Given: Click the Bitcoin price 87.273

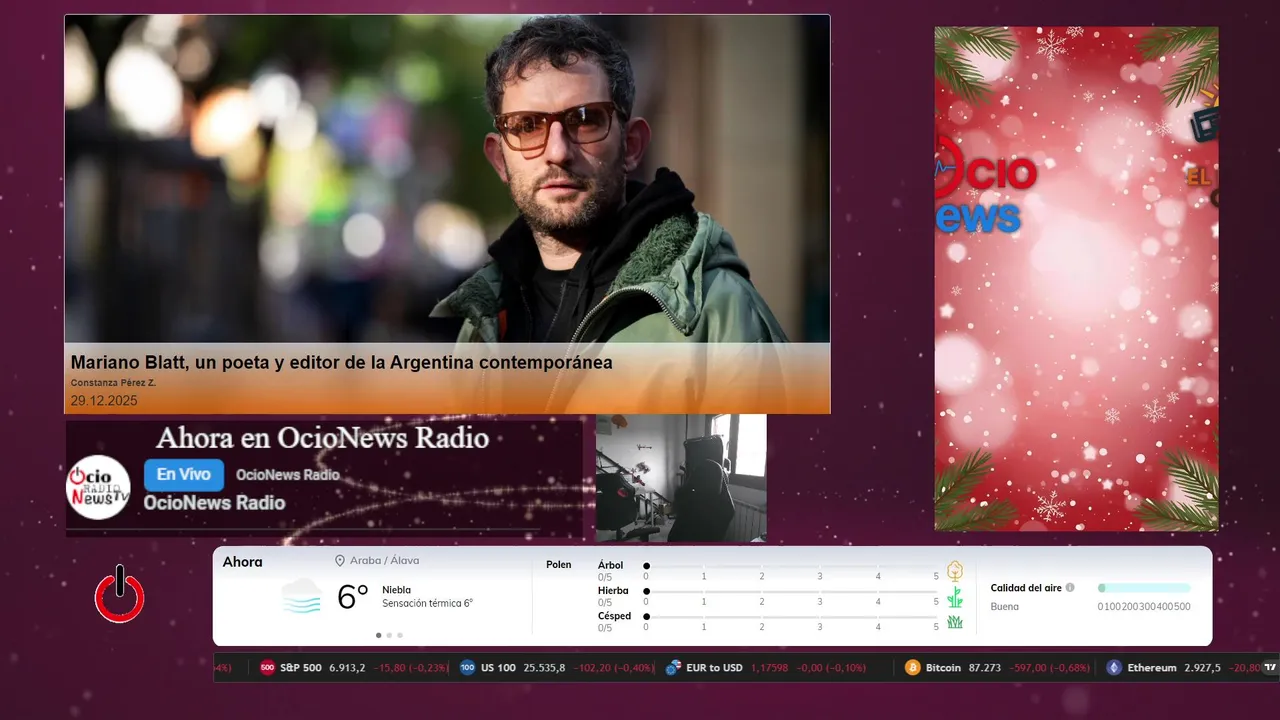Looking at the screenshot, I should (985, 668).
